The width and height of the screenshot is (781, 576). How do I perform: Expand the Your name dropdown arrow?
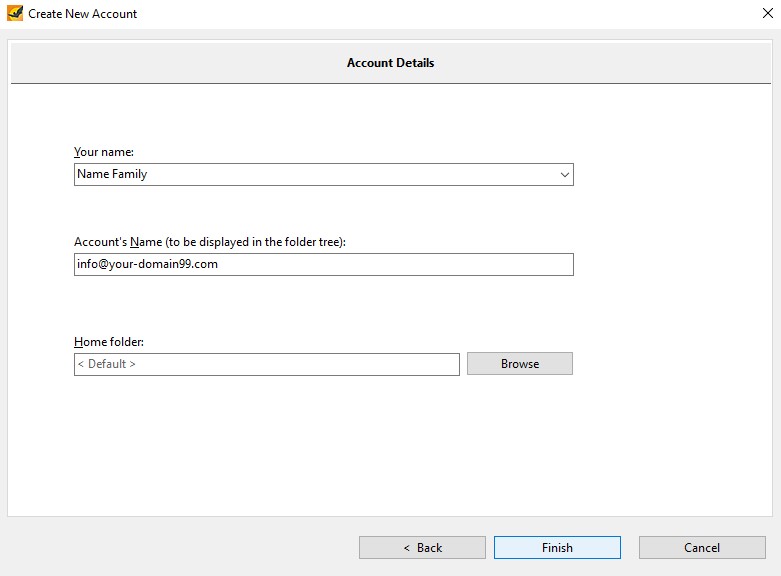point(564,174)
